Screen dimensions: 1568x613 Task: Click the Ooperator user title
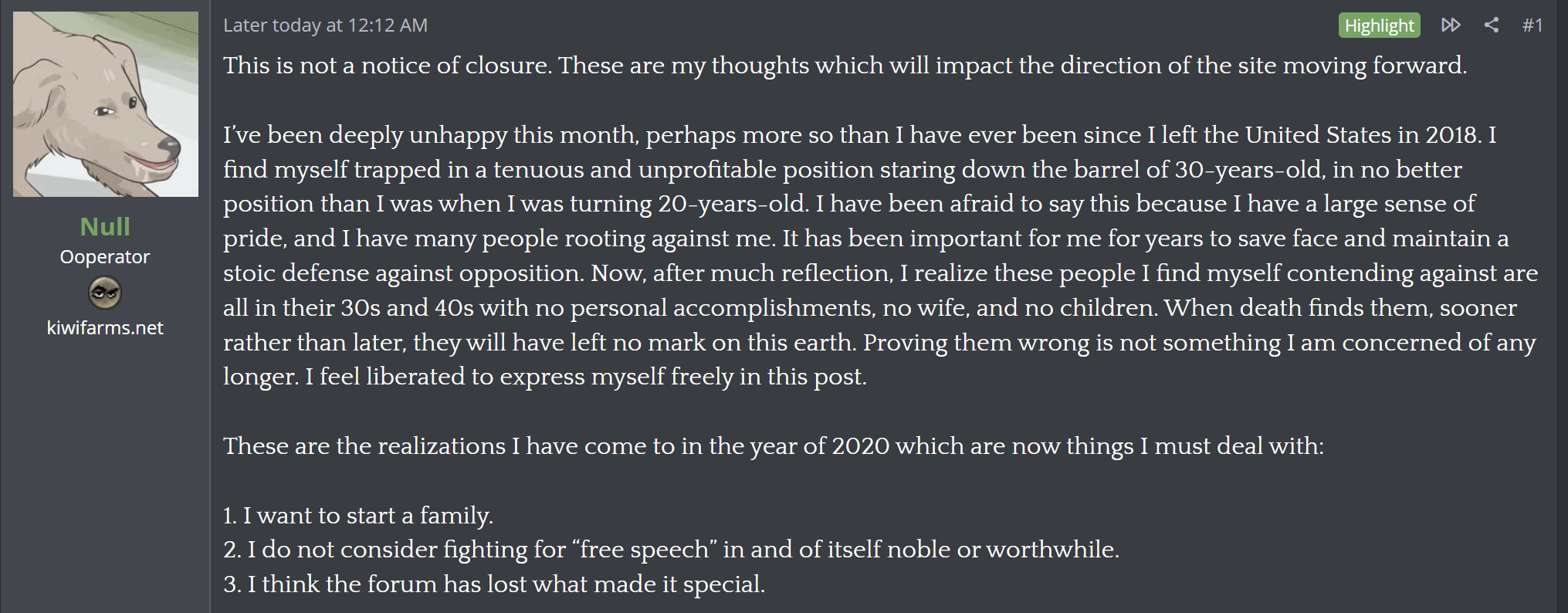coord(105,256)
